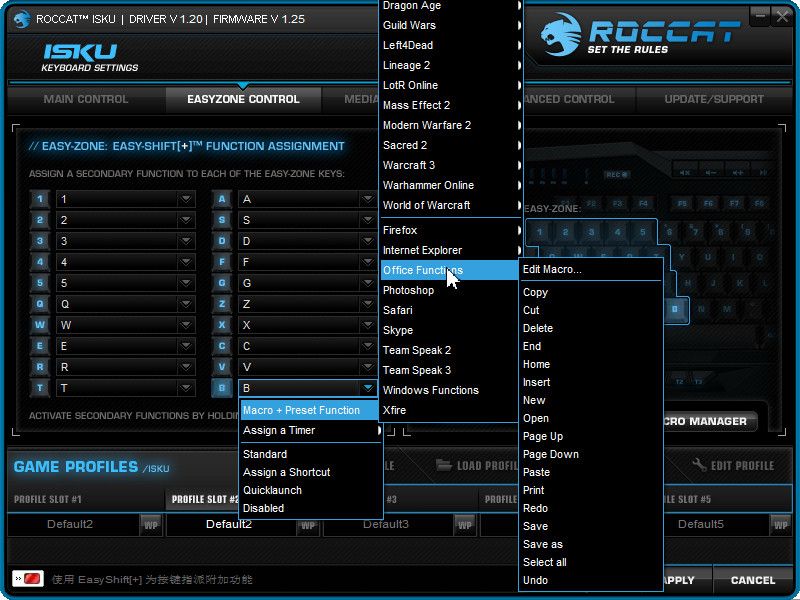The width and height of the screenshot is (800, 600).
Task: Select Paste in the Office Functions submenu
Action: click(591, 472)
